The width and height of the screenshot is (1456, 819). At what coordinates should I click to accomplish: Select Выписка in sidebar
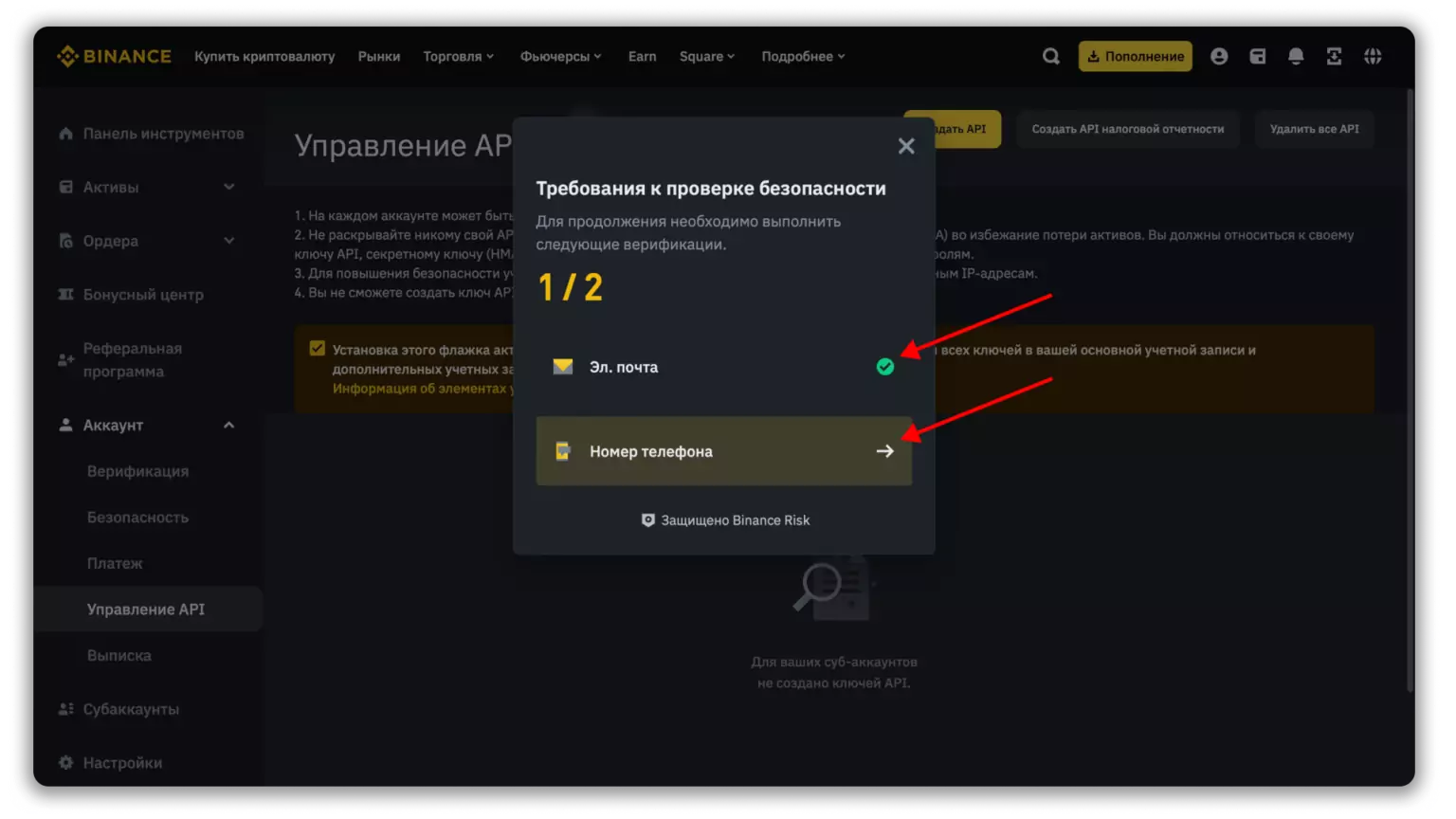pos(119,655)
